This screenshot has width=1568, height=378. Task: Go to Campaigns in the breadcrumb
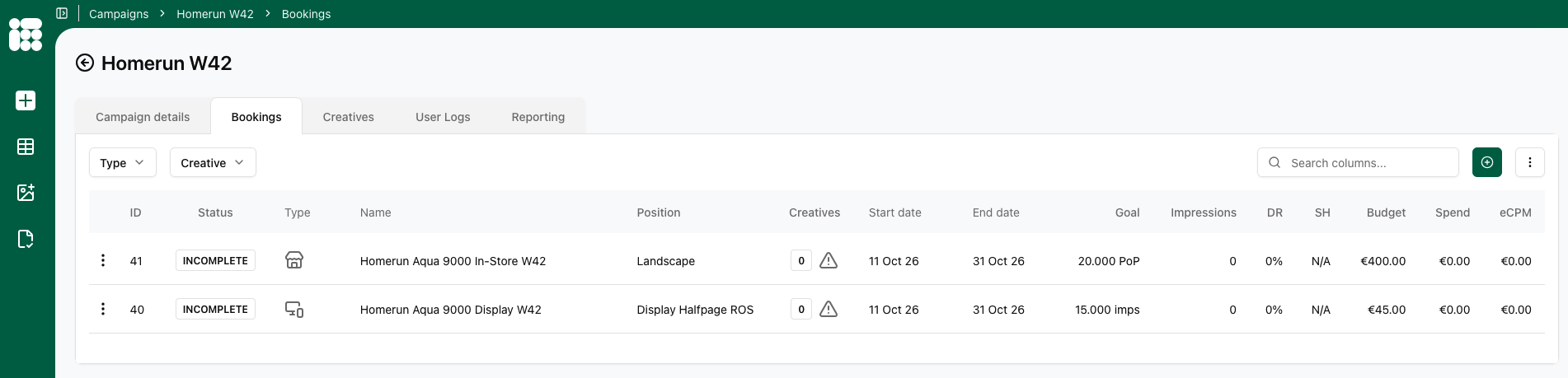click(119, 13)
